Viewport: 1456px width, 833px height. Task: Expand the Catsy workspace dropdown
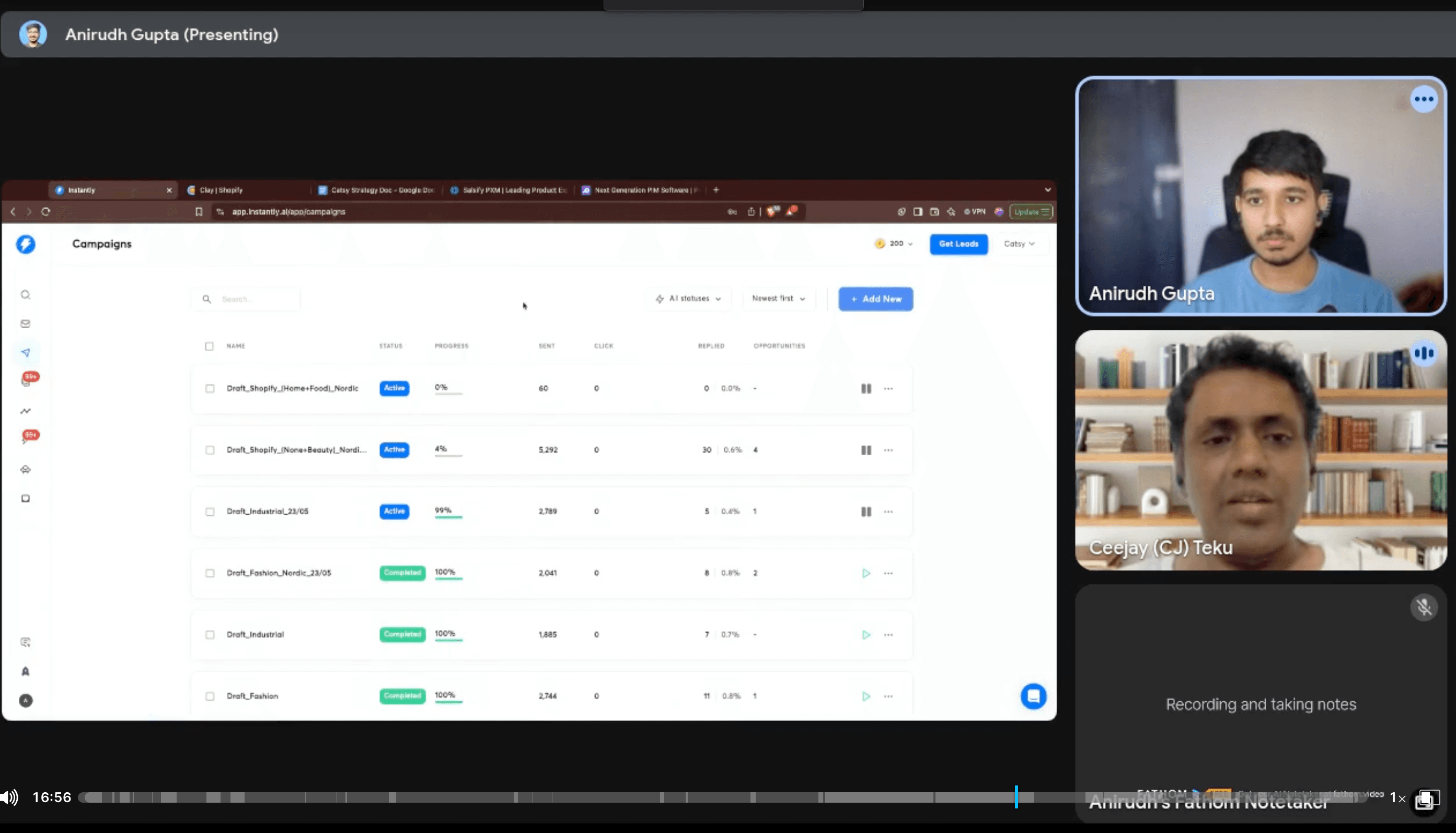1019,244
